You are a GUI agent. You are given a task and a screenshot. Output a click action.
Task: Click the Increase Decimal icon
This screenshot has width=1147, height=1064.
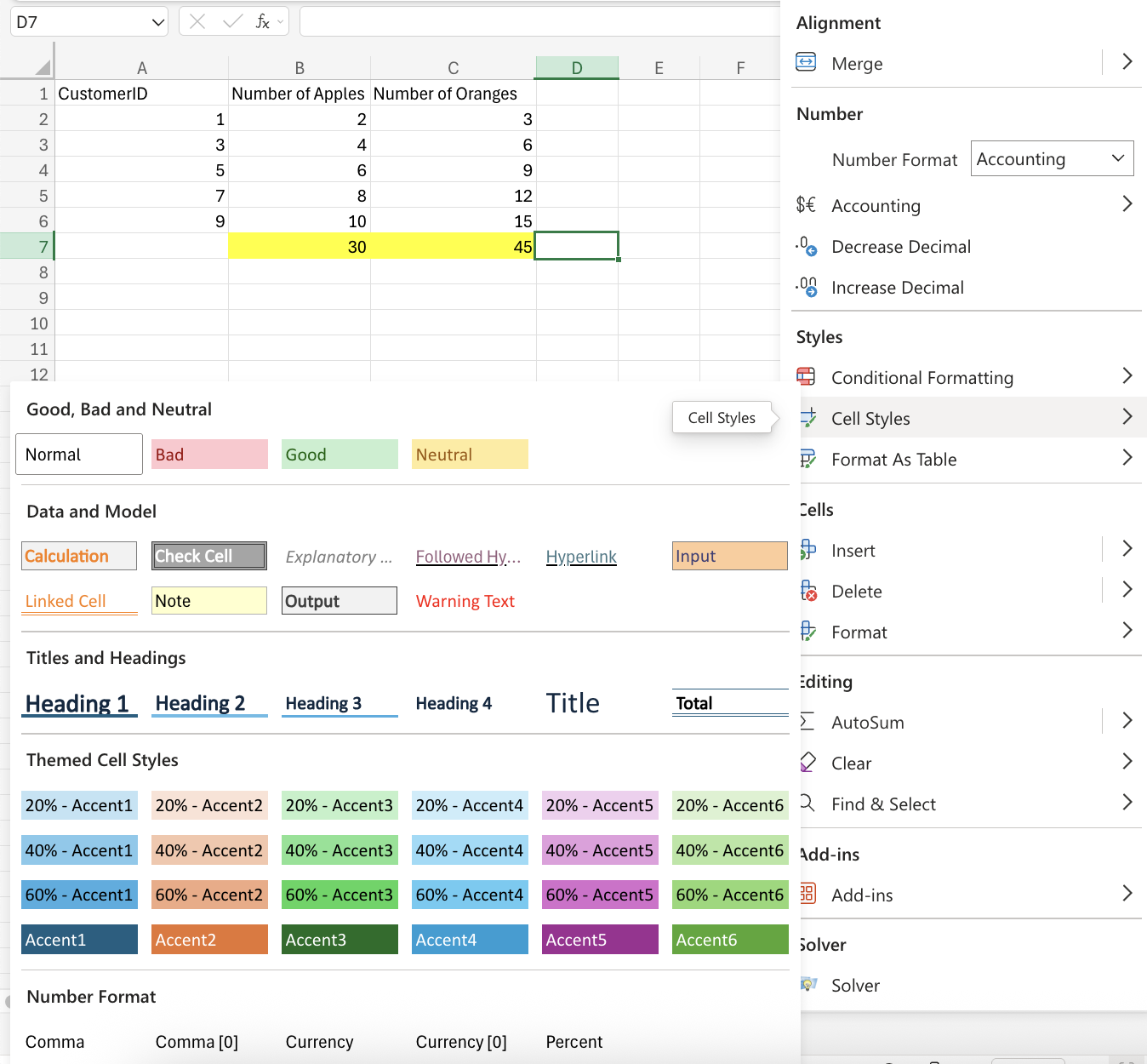point(807,287)
